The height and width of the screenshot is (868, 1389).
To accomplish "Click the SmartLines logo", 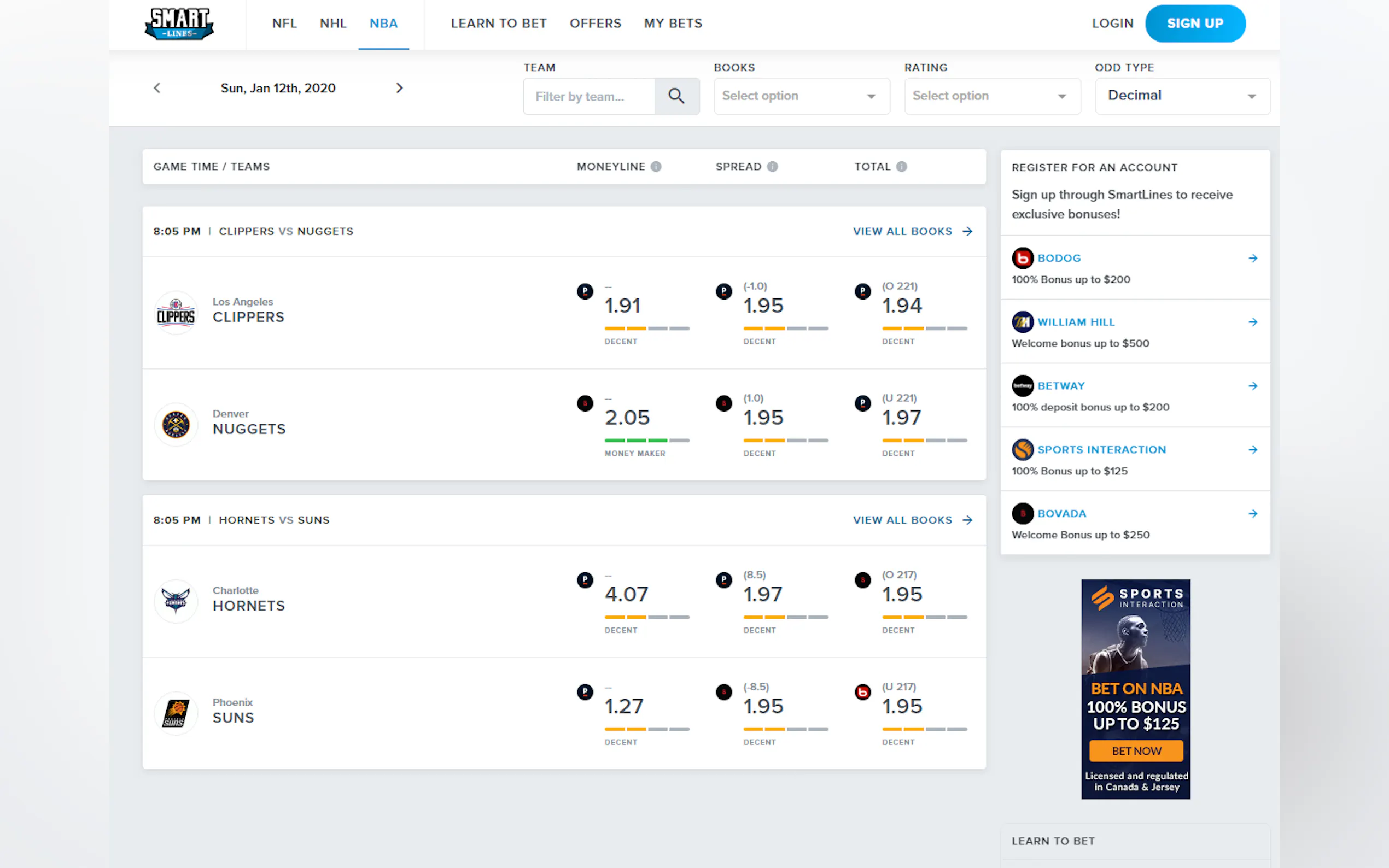I will coord(179,24).
